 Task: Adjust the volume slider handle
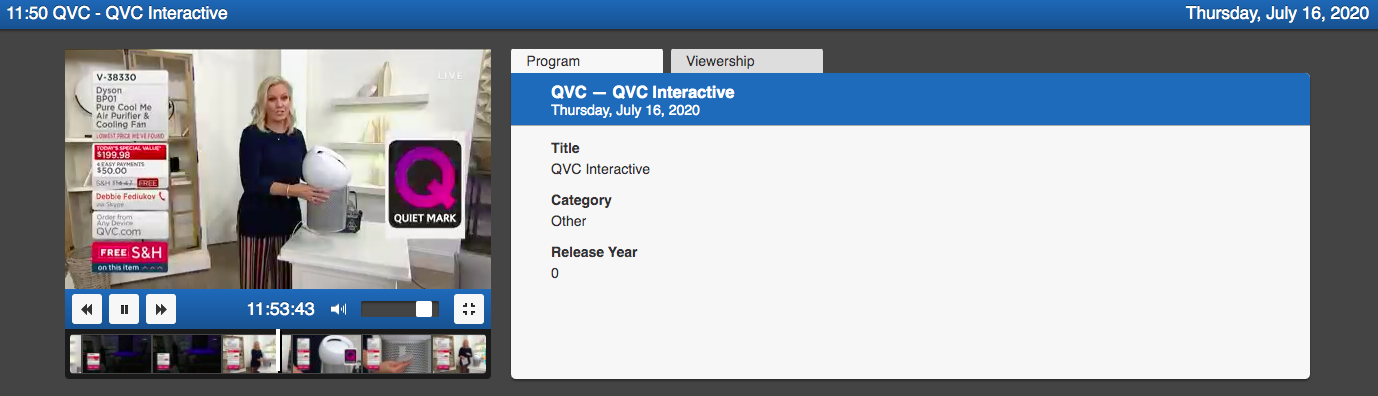[424, 309]
